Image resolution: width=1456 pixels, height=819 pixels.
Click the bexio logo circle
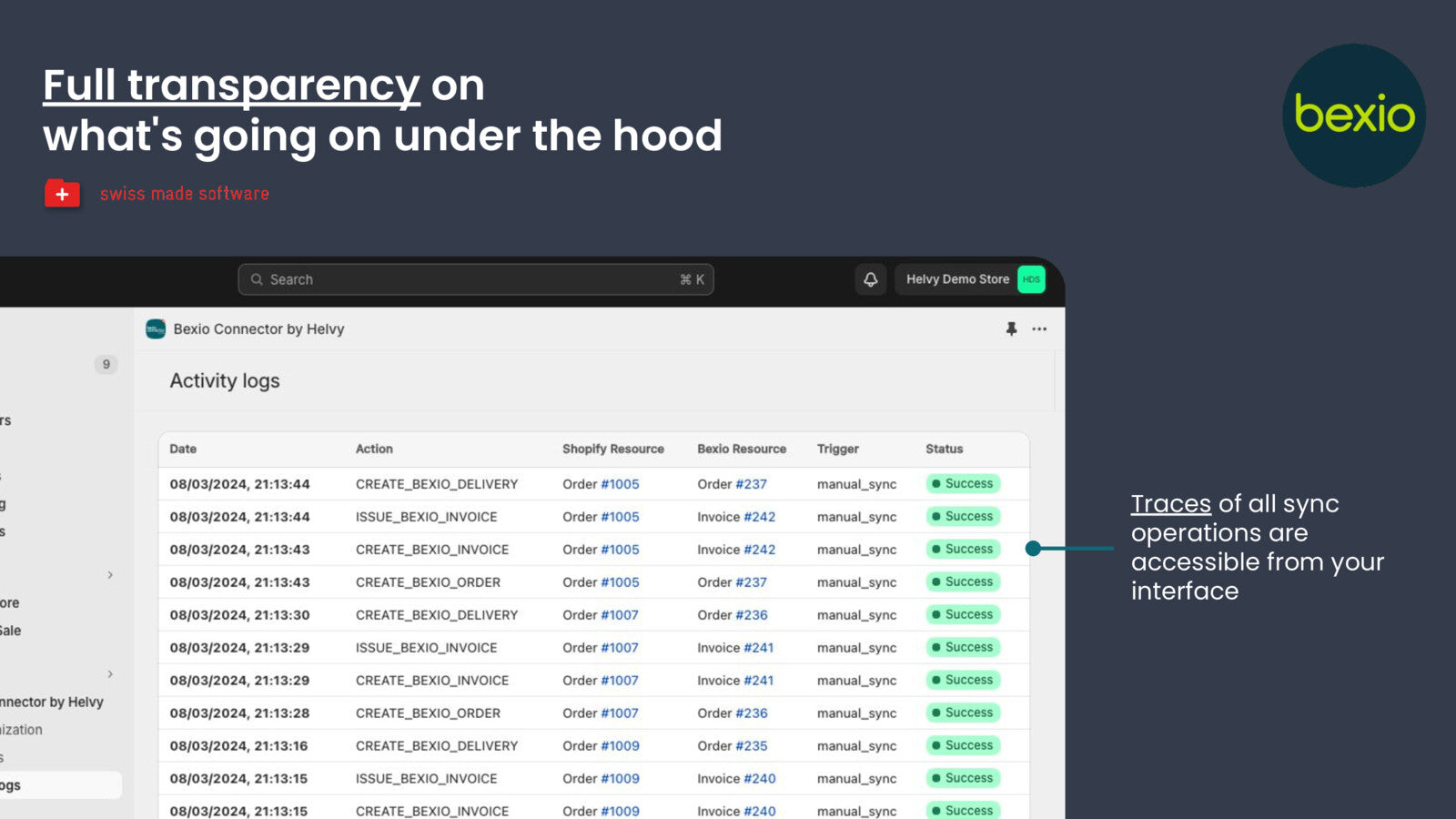coord(1354,116)
